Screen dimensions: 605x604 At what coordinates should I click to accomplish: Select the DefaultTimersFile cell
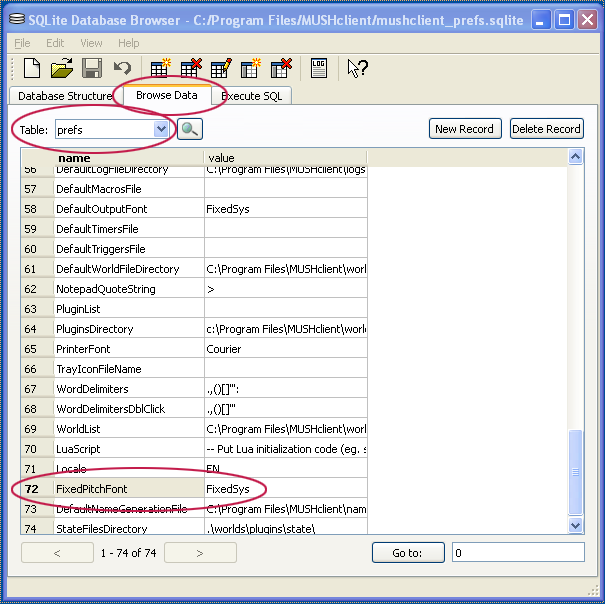(129, 229)
